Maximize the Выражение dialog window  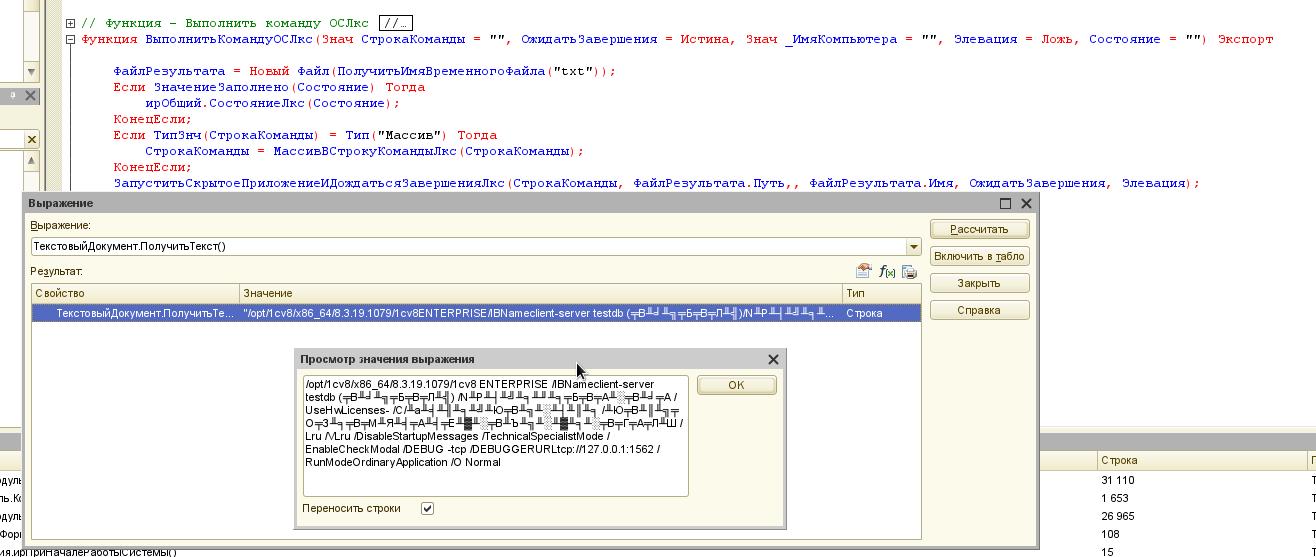[x=1006, y=203]
